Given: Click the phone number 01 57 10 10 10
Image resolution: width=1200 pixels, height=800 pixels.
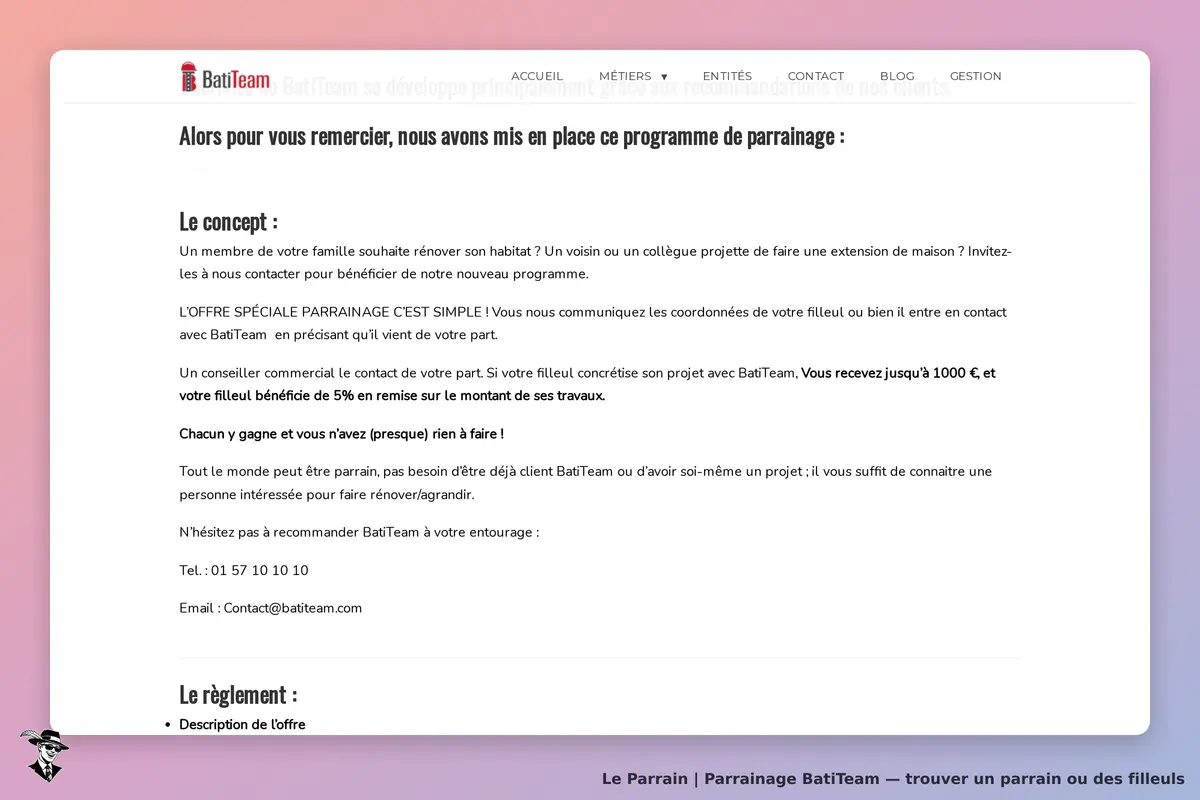Looking at the screenshot, I should tap(260, 570).
